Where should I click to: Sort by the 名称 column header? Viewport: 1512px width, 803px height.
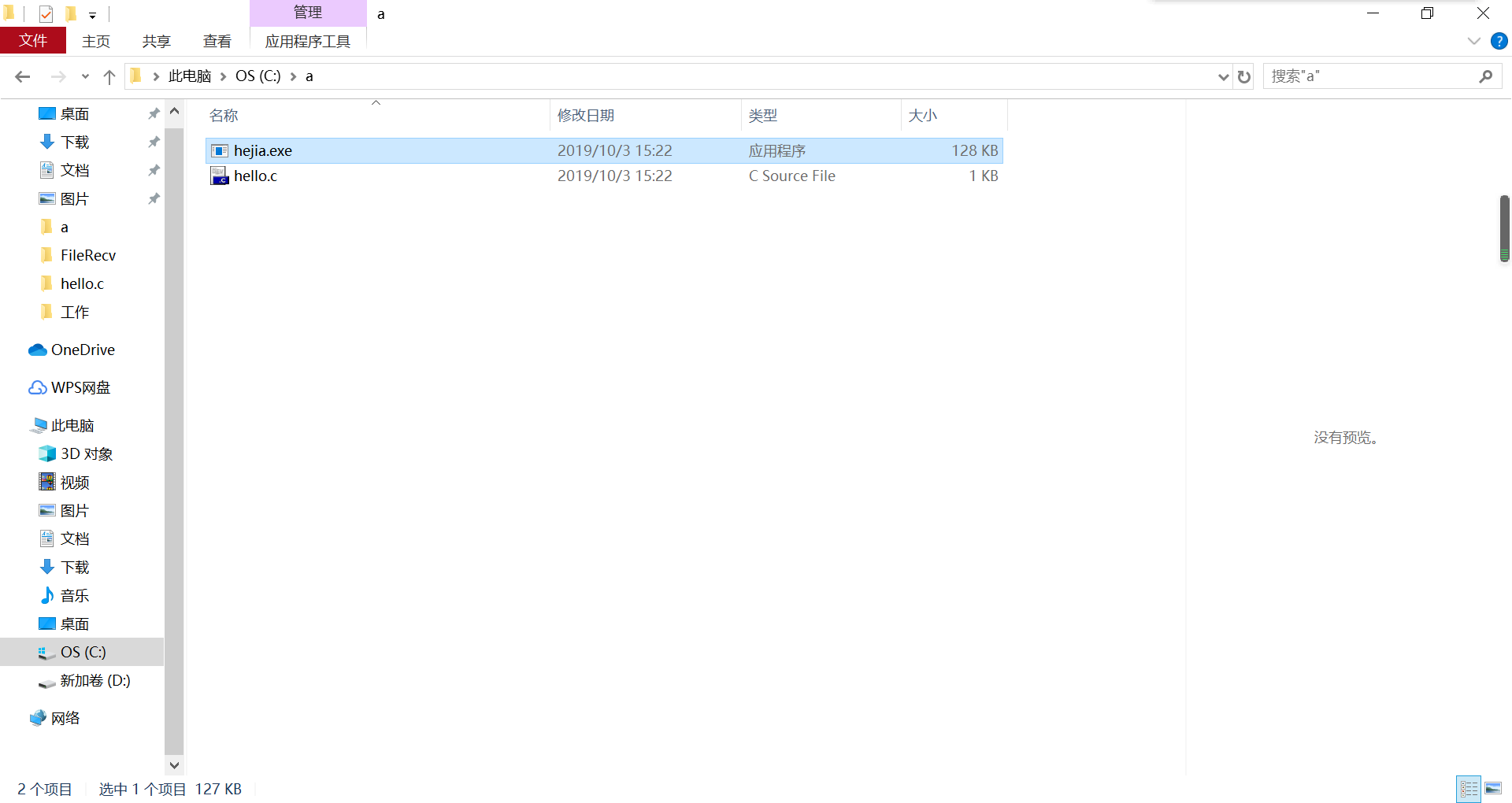click(376, 116)
